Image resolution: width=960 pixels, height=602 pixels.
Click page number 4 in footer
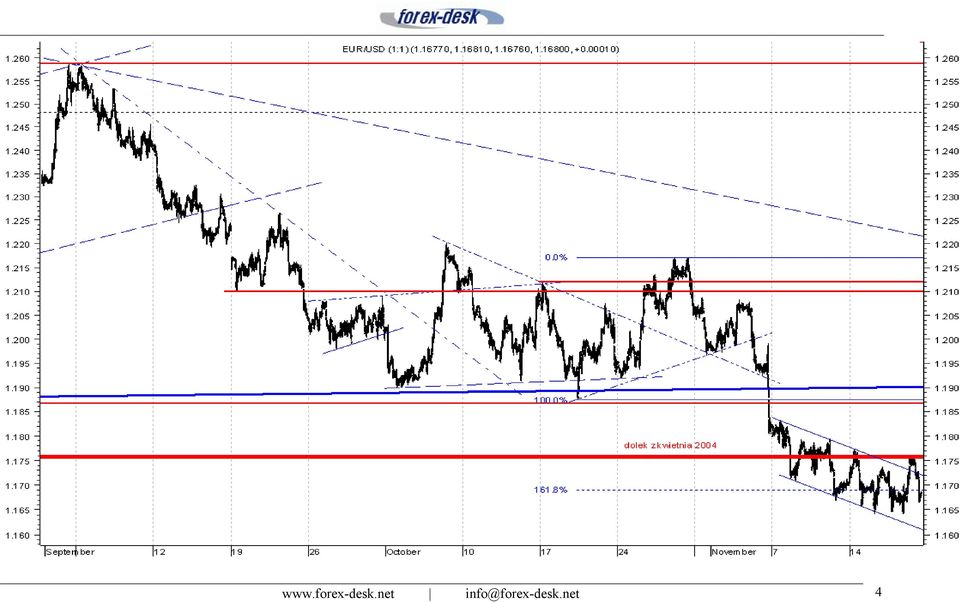pos(878,592)
